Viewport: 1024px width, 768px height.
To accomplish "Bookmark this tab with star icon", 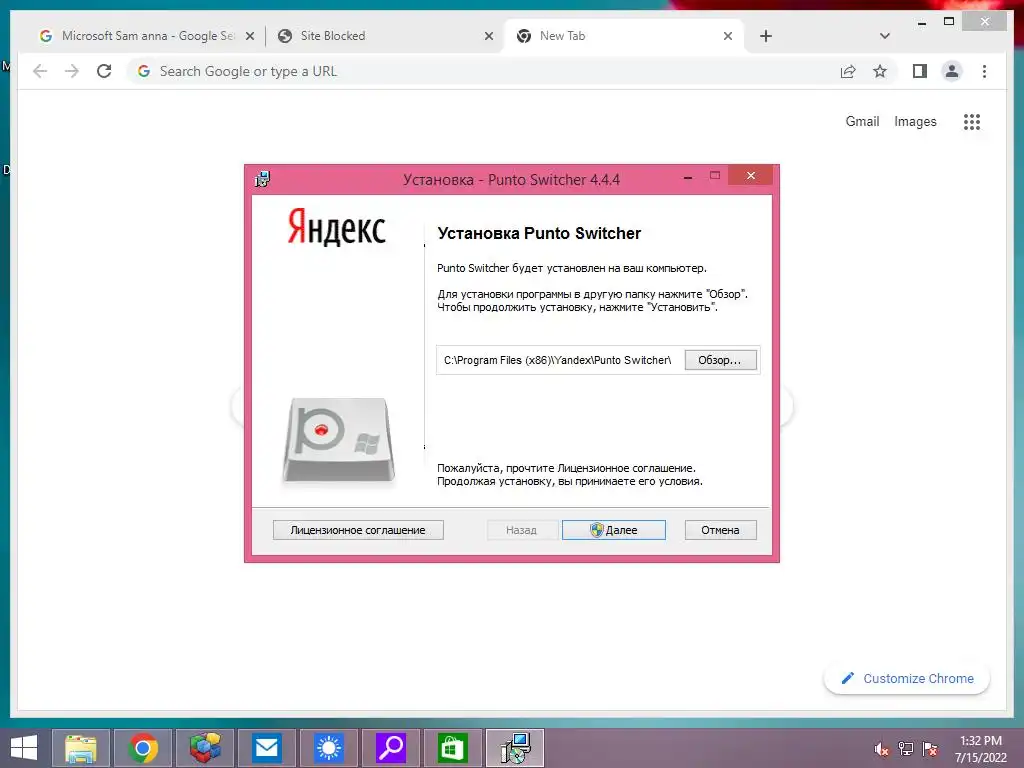I will click(880, 71).
